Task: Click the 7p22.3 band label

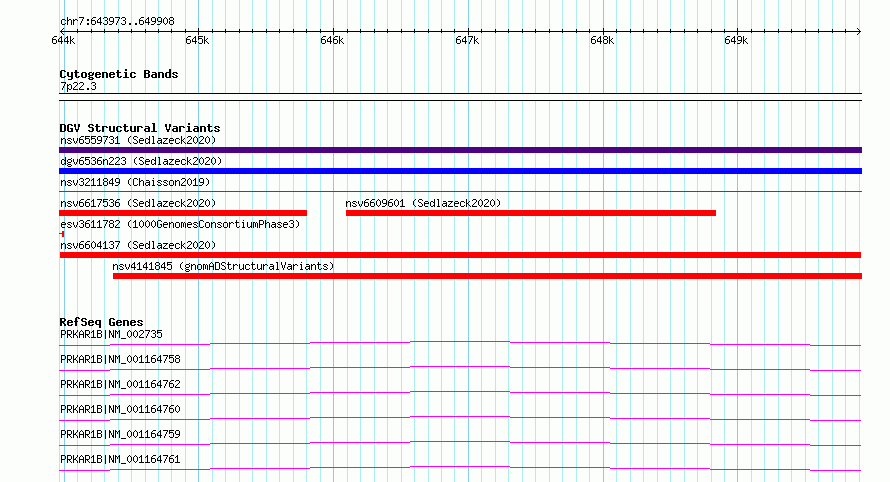Action: (78, 86)
